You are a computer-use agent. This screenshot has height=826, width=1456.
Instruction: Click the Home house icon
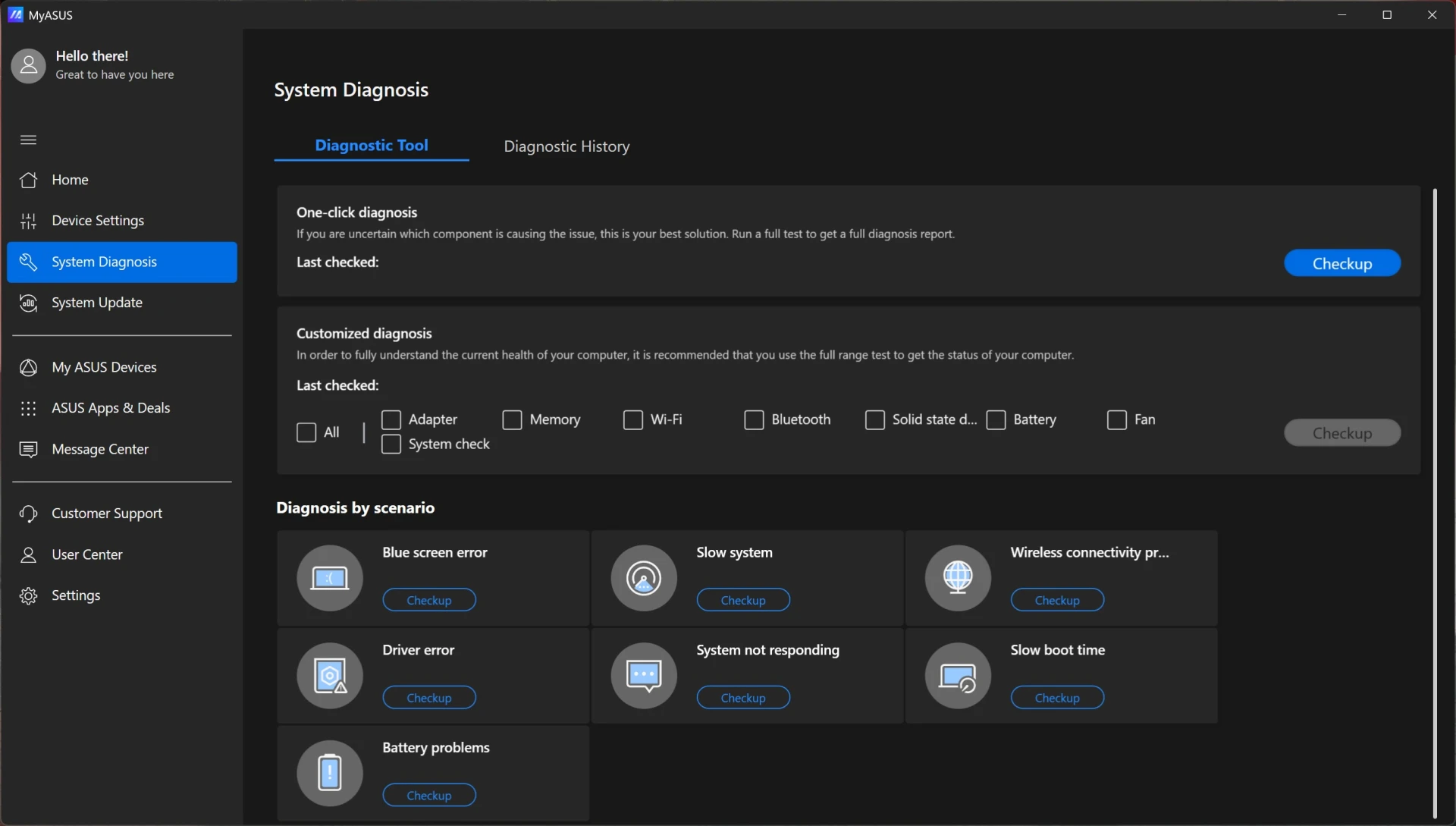pos(28,180)
